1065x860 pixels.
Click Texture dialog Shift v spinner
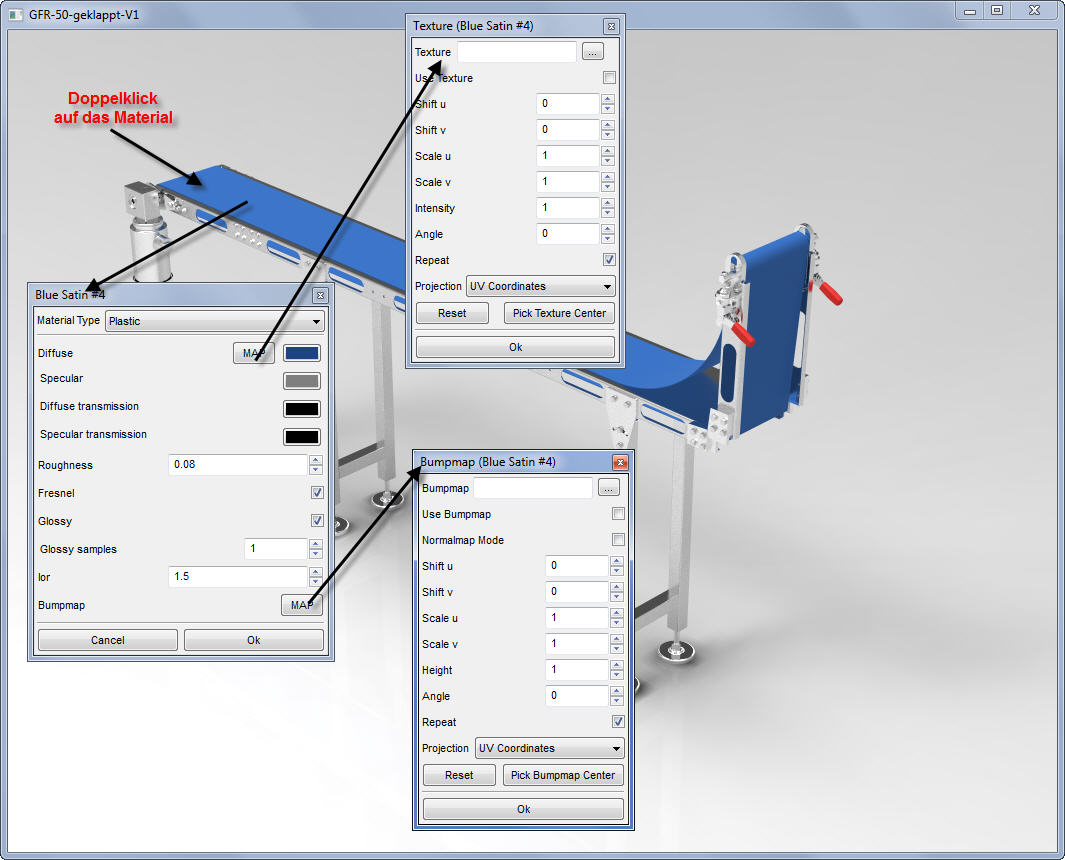click(608, 130)
